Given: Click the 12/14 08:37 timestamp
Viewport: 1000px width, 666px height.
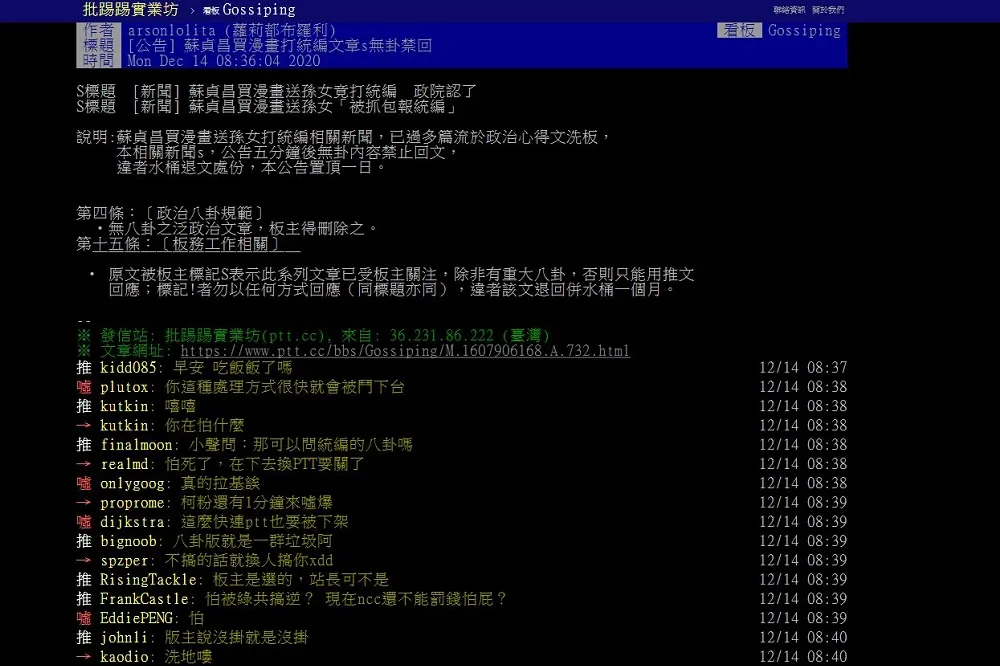Looking at the screenshot, I should 802,367.
